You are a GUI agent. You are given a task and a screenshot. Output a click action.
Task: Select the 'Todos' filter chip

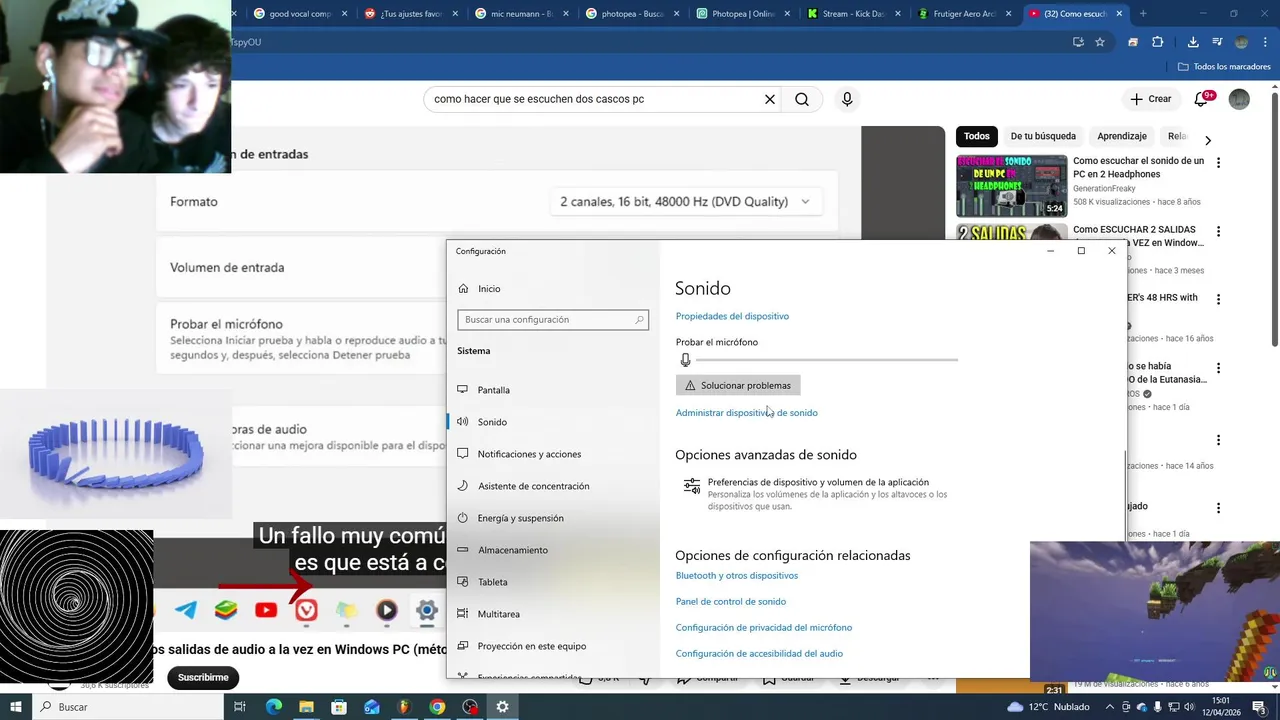click(977, 136)
